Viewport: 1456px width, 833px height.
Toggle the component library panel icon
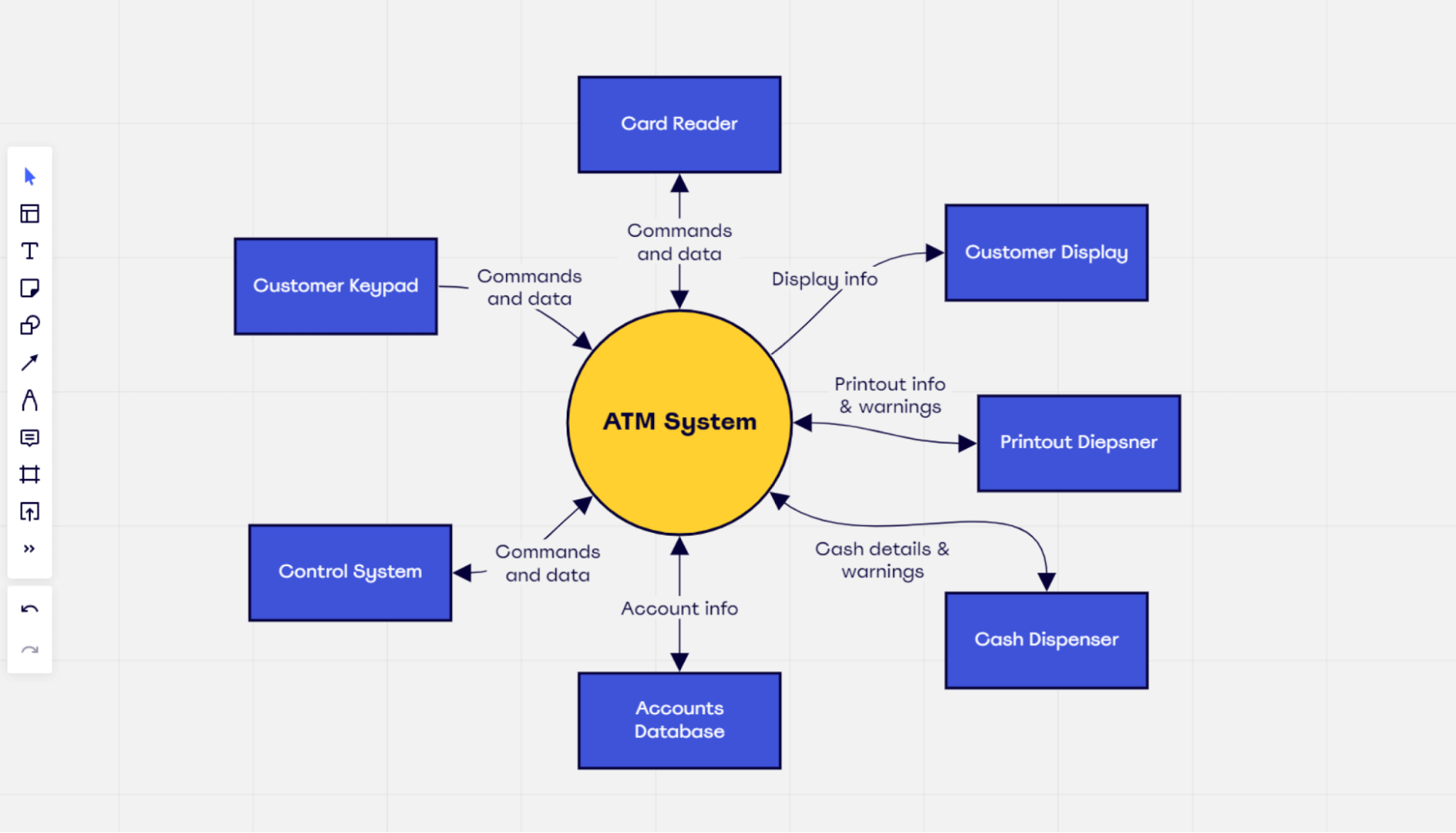(x=30, y=214)
